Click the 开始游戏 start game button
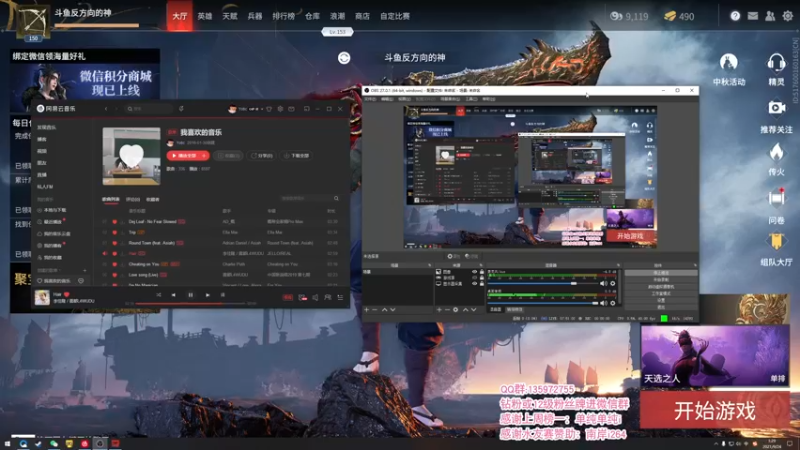 click(715, 411)
